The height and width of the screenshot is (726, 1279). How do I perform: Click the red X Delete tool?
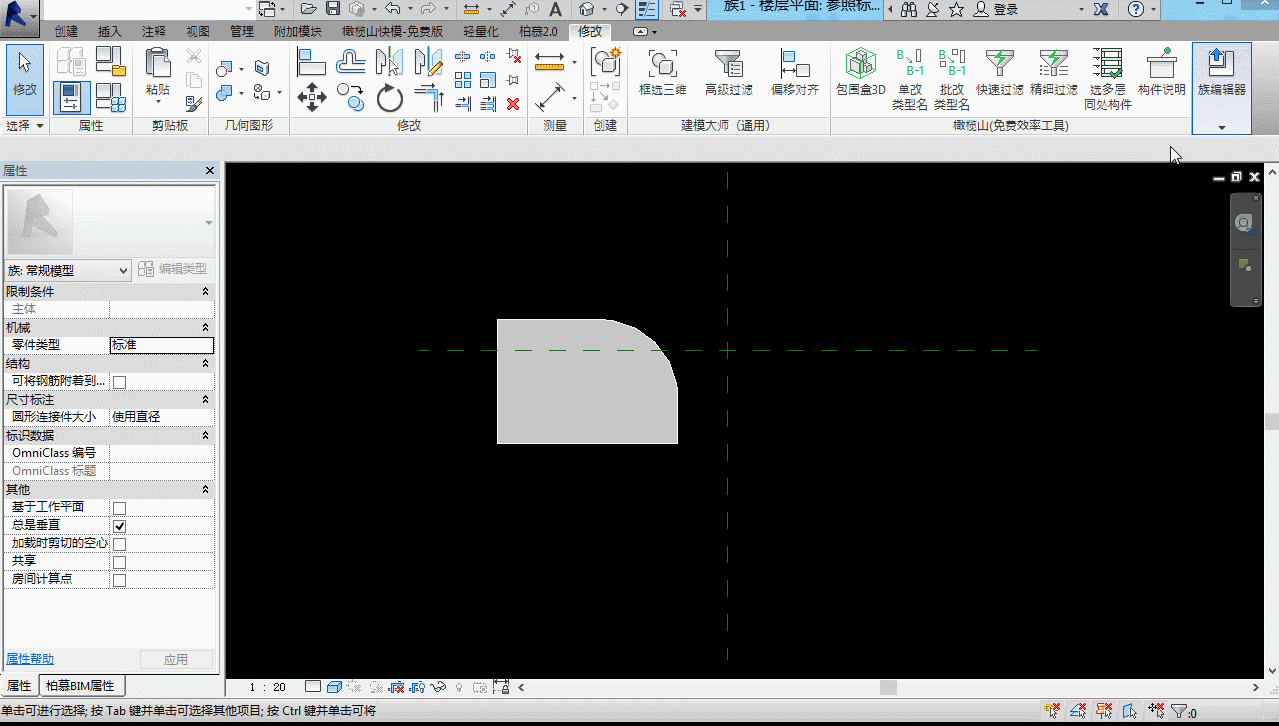(513, 103)
